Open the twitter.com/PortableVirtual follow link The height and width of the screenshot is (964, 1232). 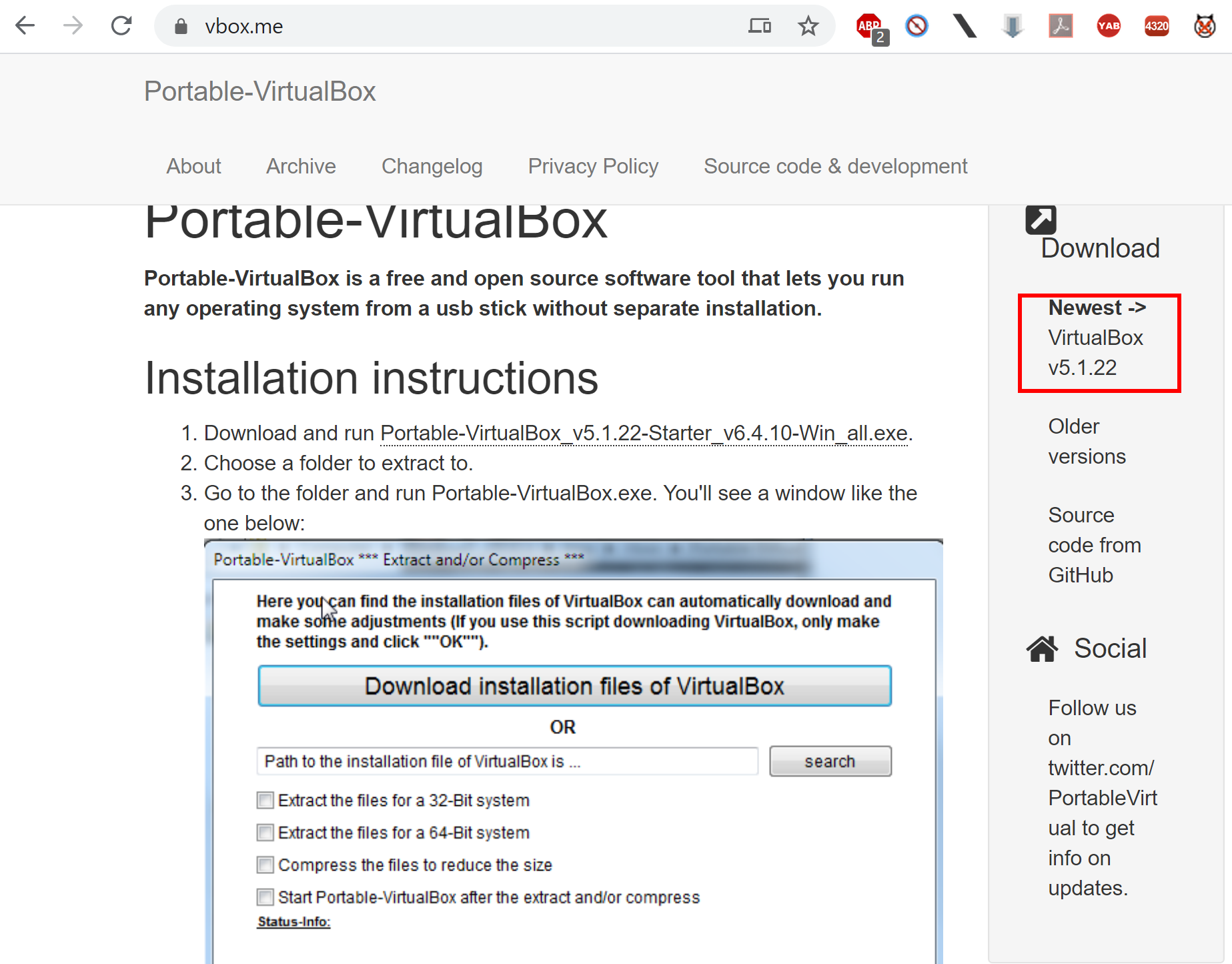click(x=1102, y=798)
